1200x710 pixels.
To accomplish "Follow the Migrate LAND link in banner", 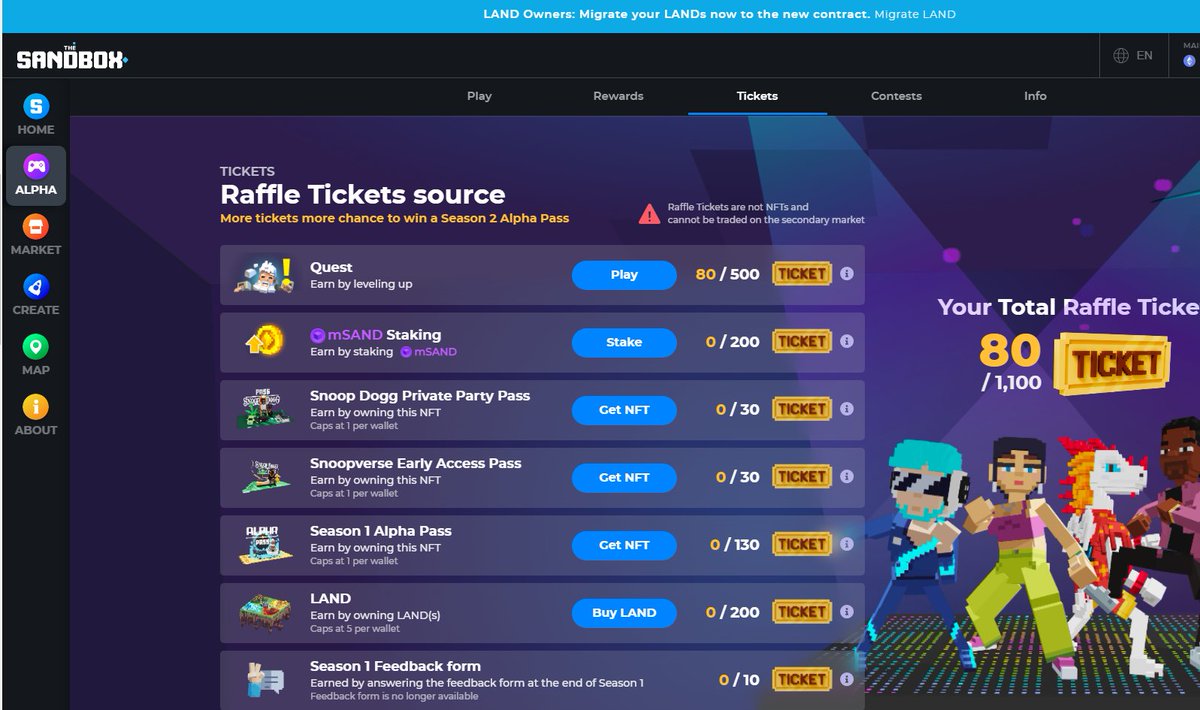I will coord(915,14).
